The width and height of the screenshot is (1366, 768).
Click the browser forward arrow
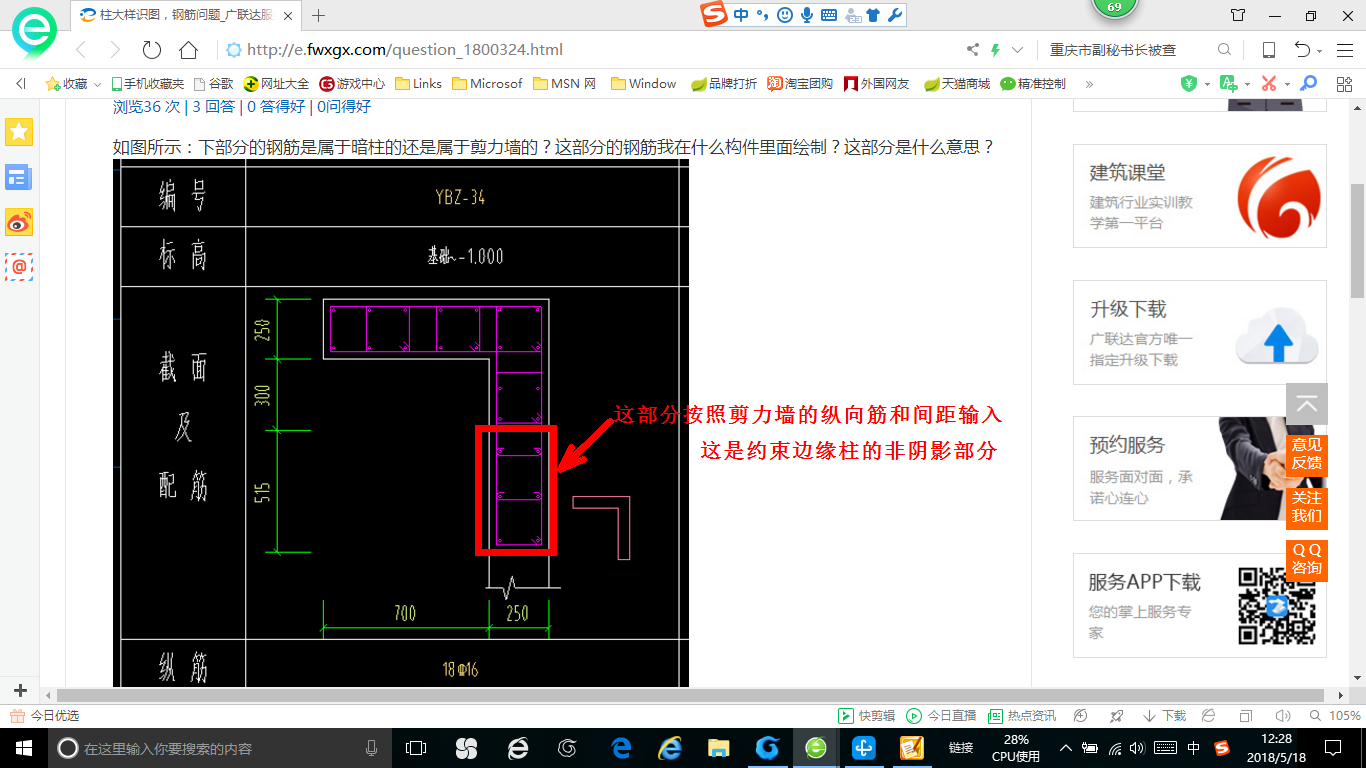coord(115,50)
